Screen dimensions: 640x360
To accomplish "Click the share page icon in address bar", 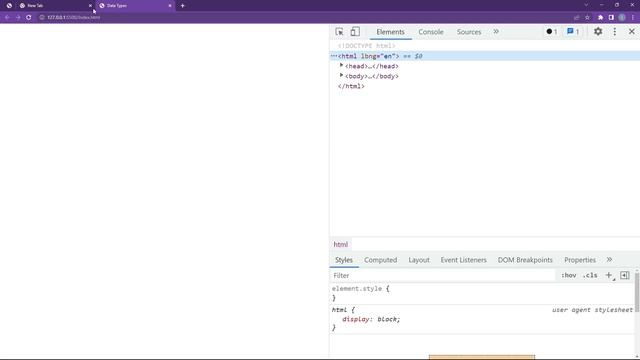I will [x=576, y=17].
